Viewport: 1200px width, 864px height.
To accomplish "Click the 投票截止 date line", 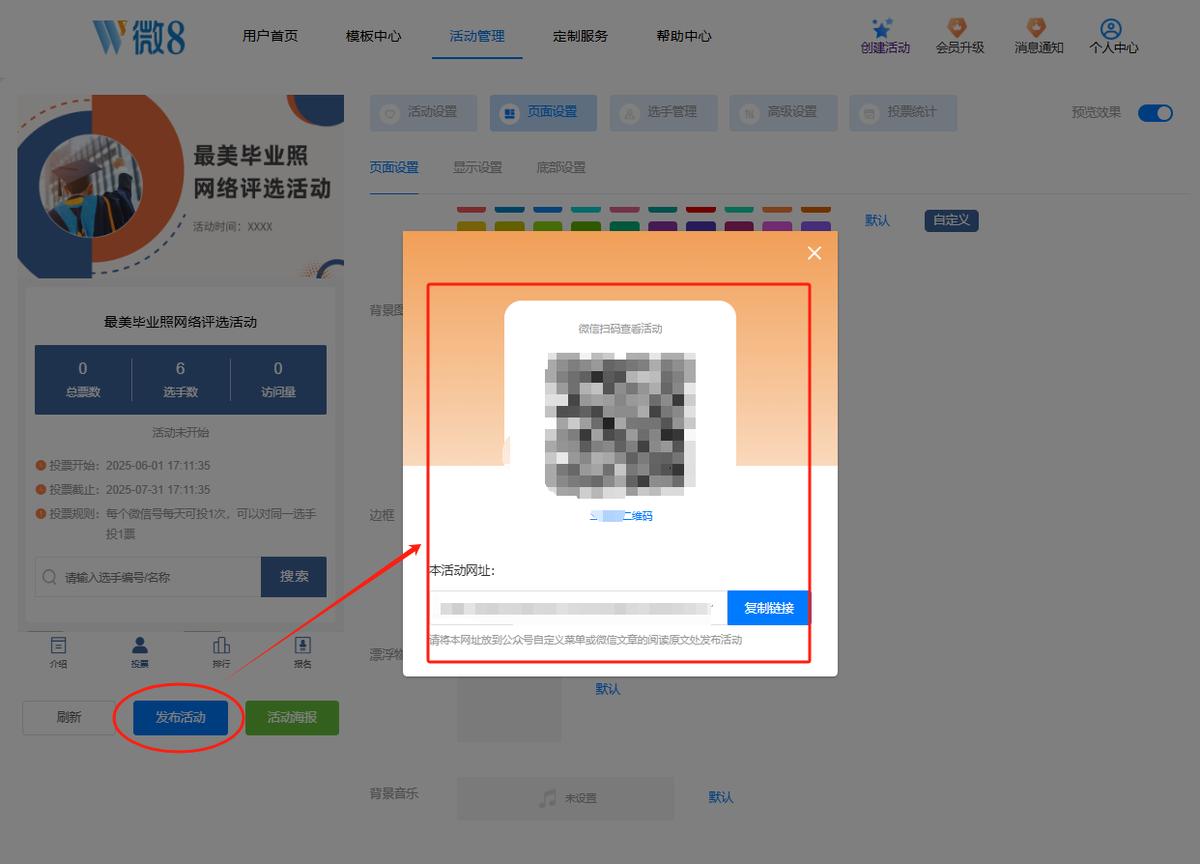I will coord(123,490).
